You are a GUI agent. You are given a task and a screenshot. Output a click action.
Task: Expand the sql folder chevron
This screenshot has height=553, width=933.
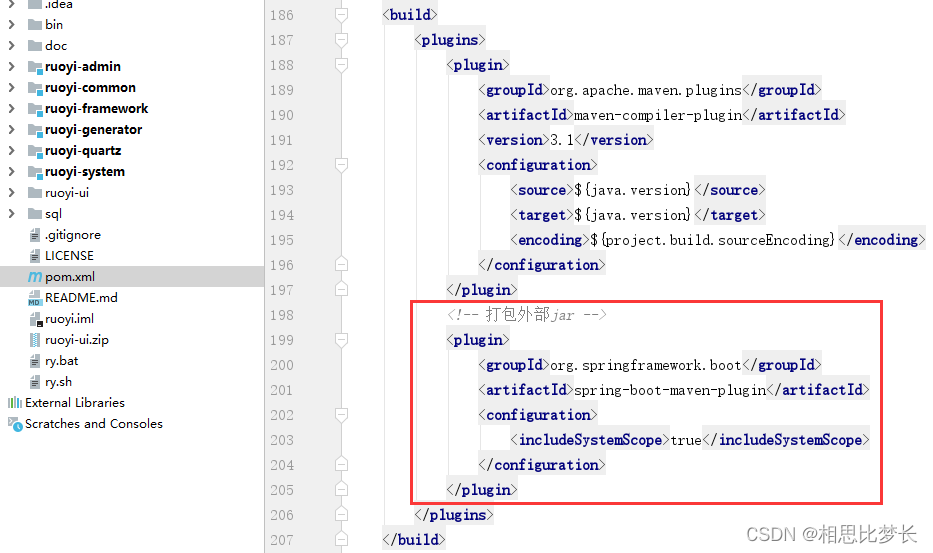[x=11, y=213]
